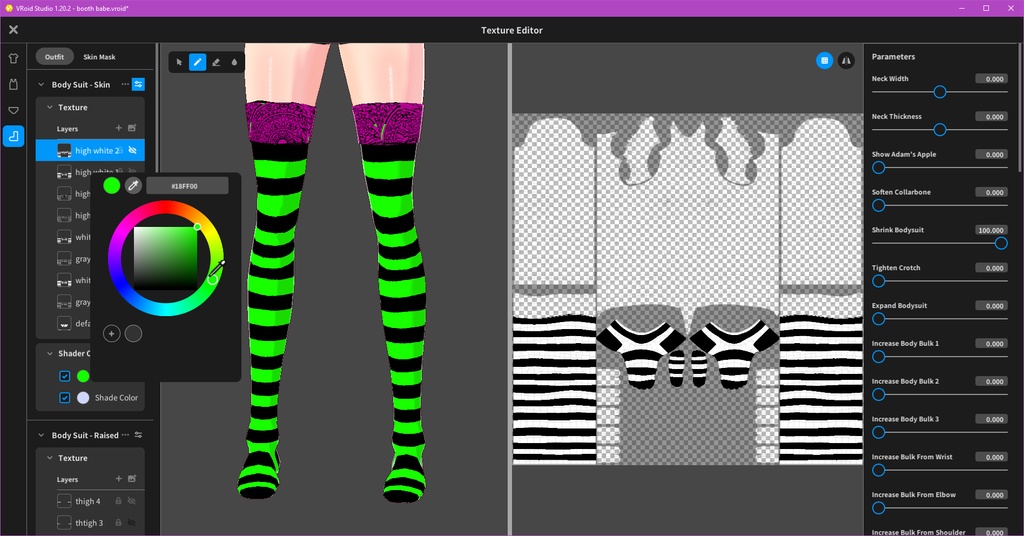Collapse Texture section under Body Suit - Skin
Viewport: 1024px width, 536px height.
point(50,107)
